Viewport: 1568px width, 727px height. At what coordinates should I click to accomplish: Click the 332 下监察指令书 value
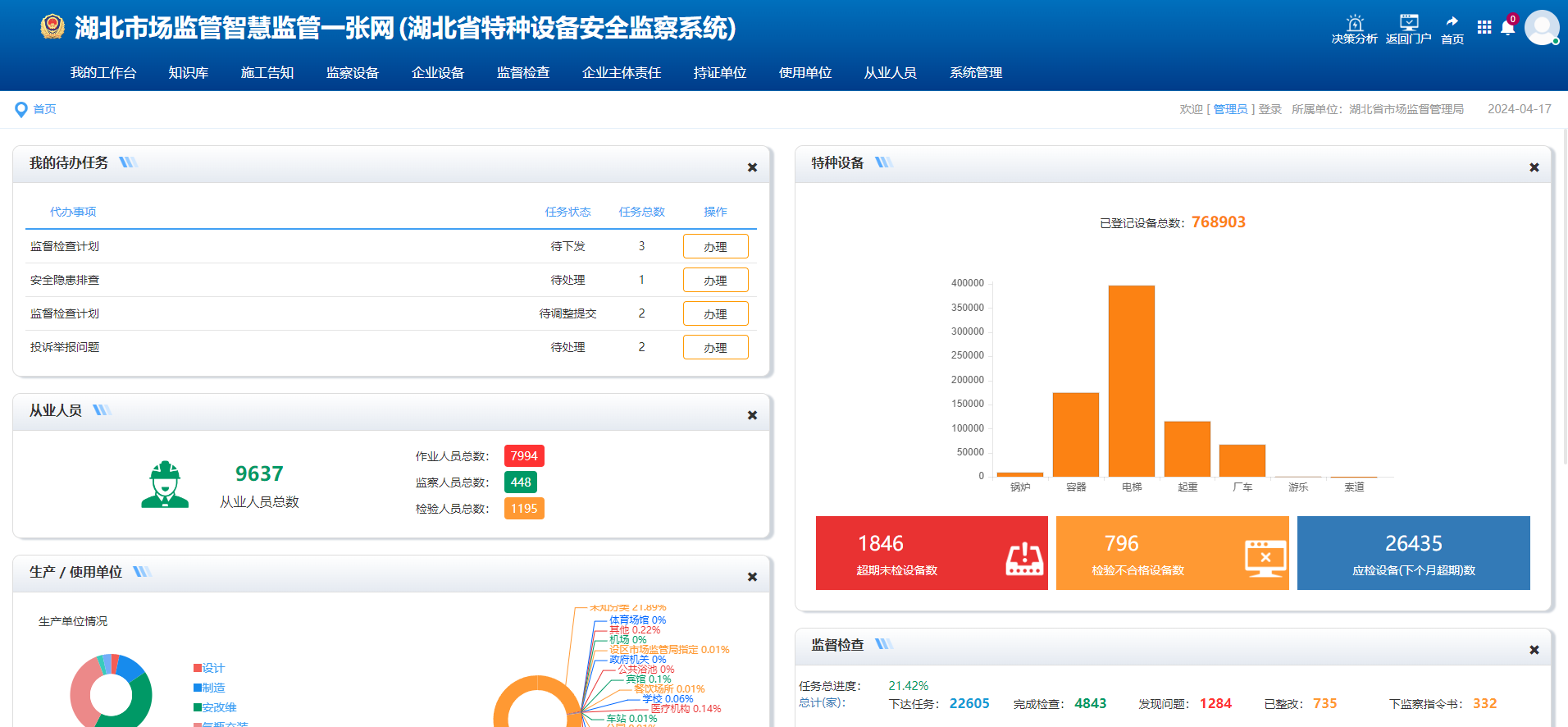tap(1485, 704)
